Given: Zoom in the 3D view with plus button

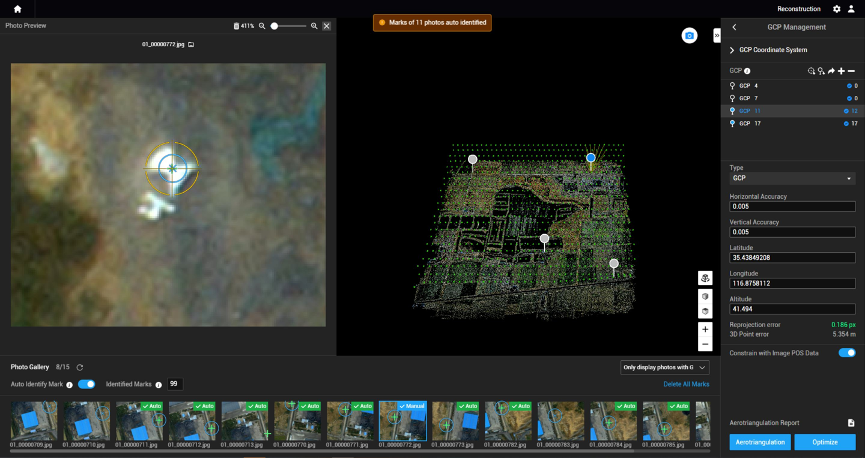Looking at the screenshot, I should point(705,329).
